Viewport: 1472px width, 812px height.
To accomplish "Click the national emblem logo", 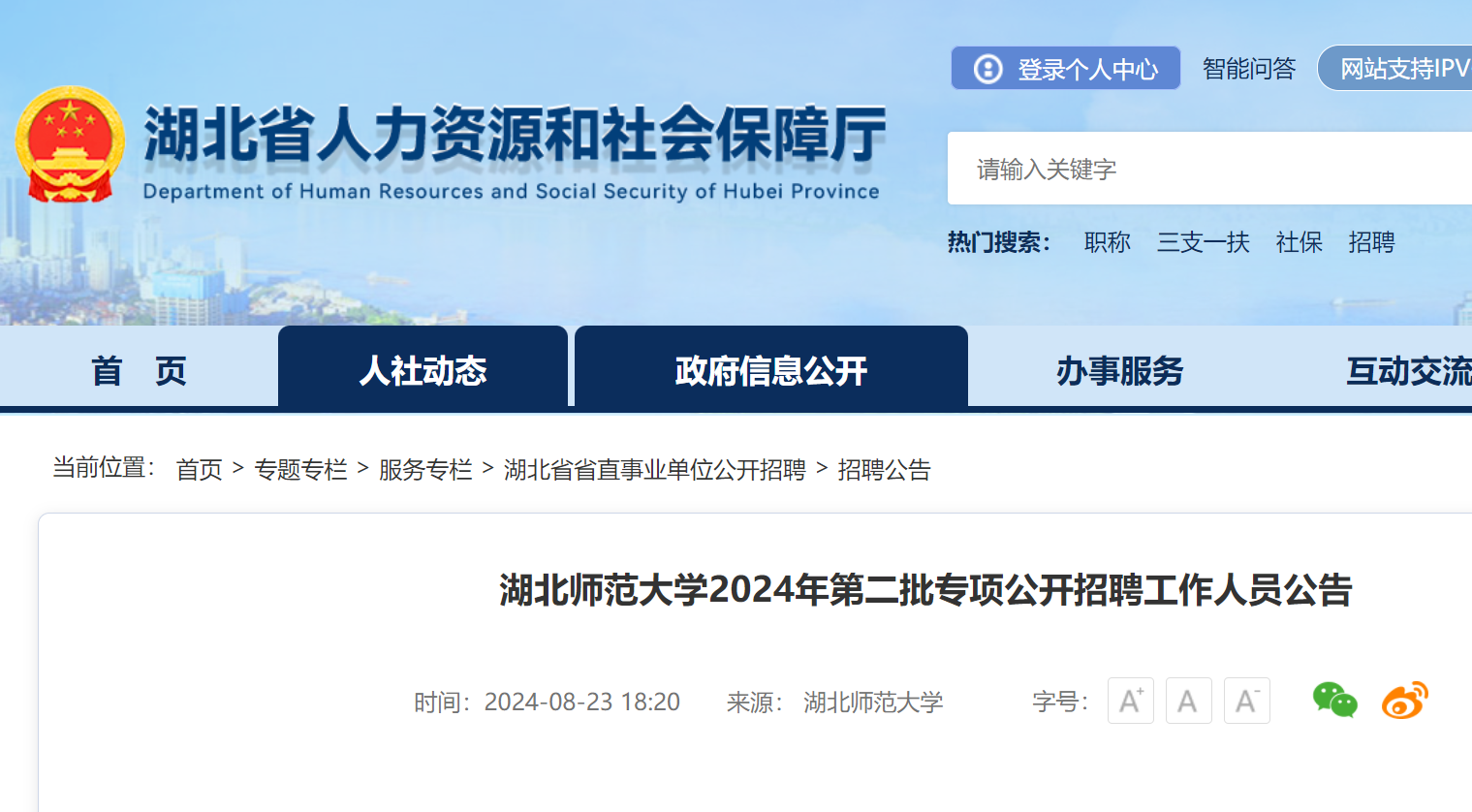I will (70, 144).
